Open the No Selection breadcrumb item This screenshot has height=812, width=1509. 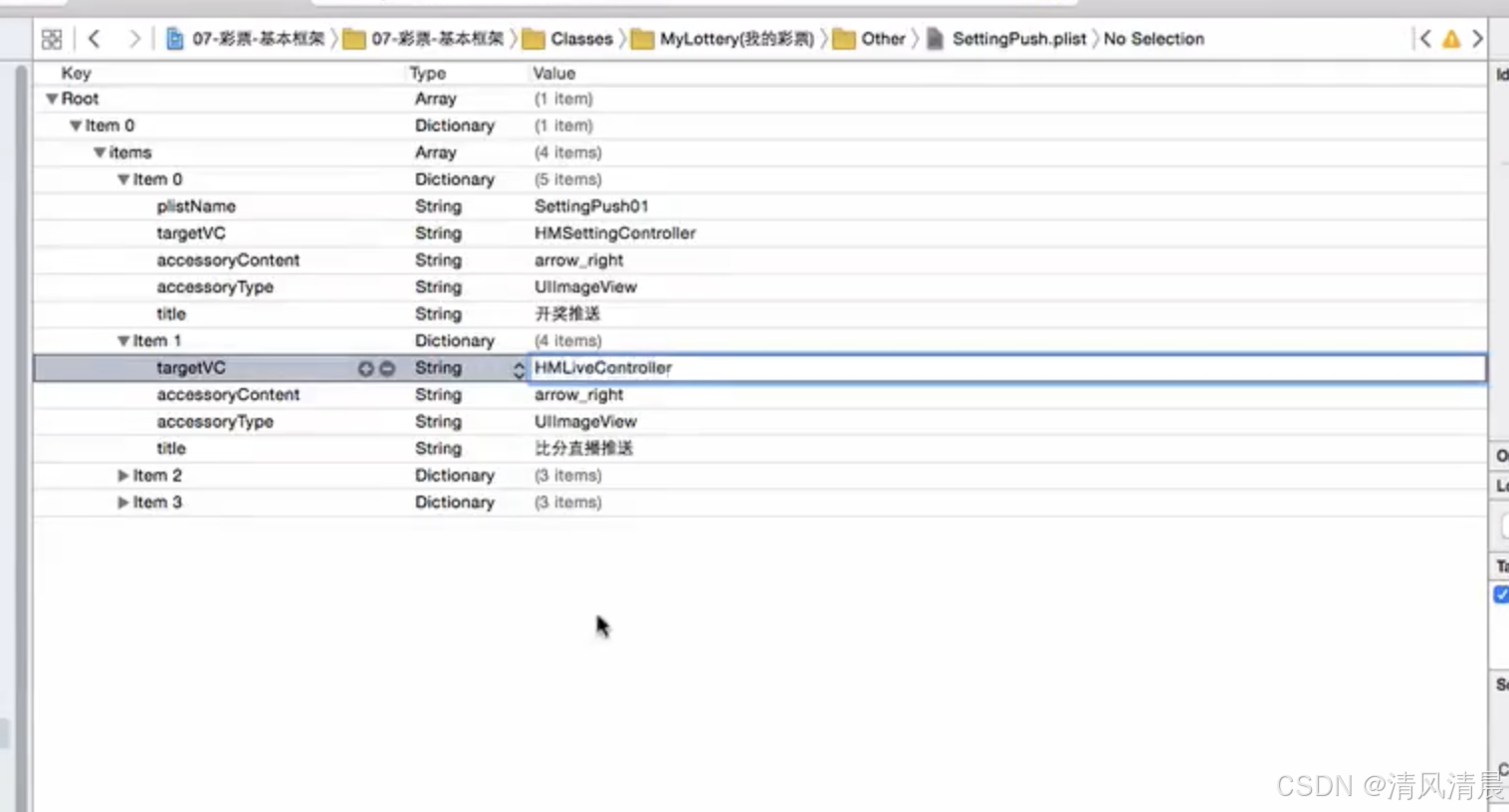pos(1154,39)
